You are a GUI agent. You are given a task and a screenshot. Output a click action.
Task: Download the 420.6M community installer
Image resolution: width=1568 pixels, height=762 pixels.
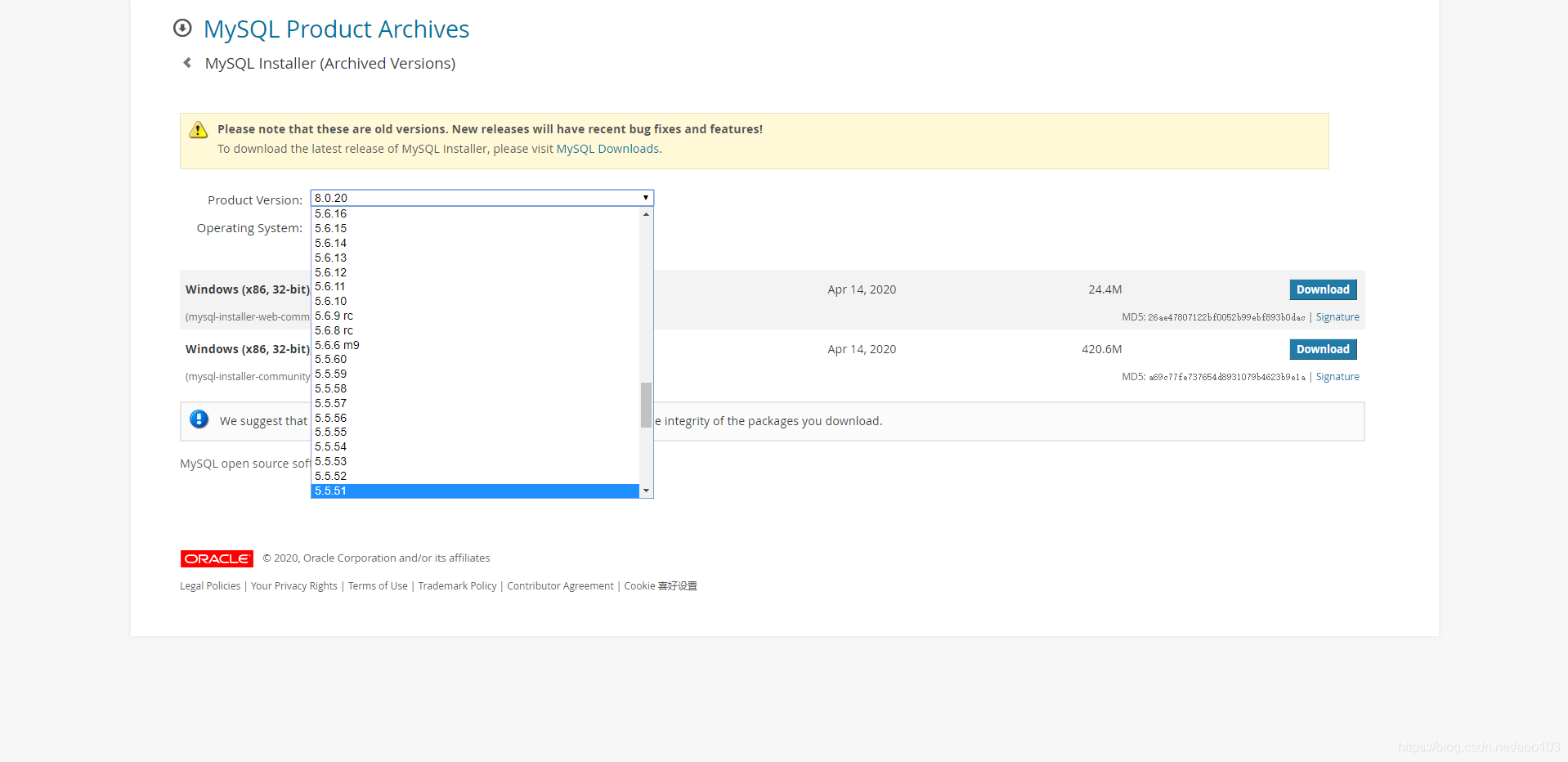[x=1323, y=349]
